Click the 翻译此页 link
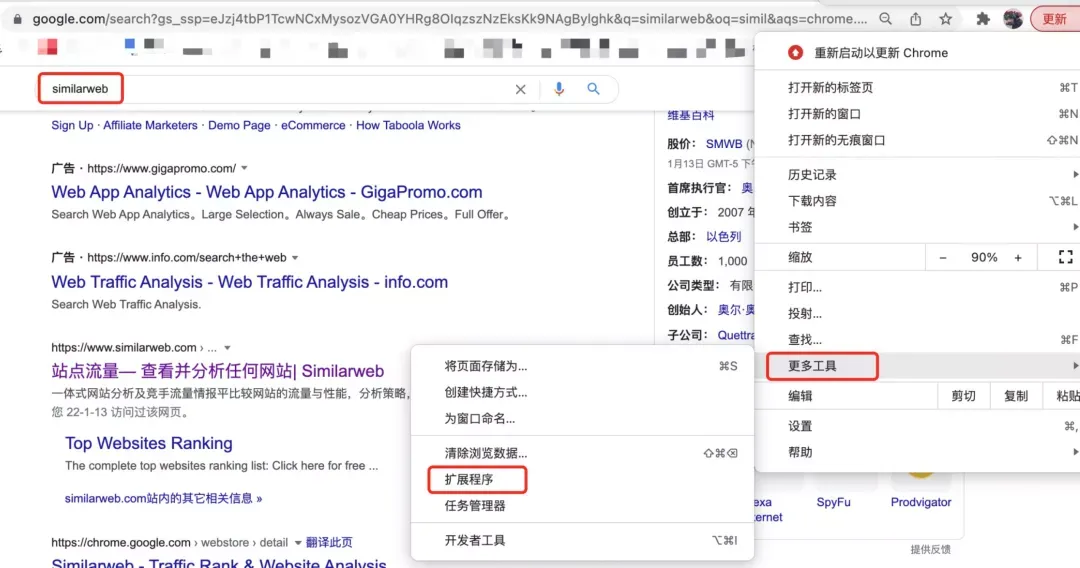Viewport: 1080px width, 568px height. click(x=329, y=543)
